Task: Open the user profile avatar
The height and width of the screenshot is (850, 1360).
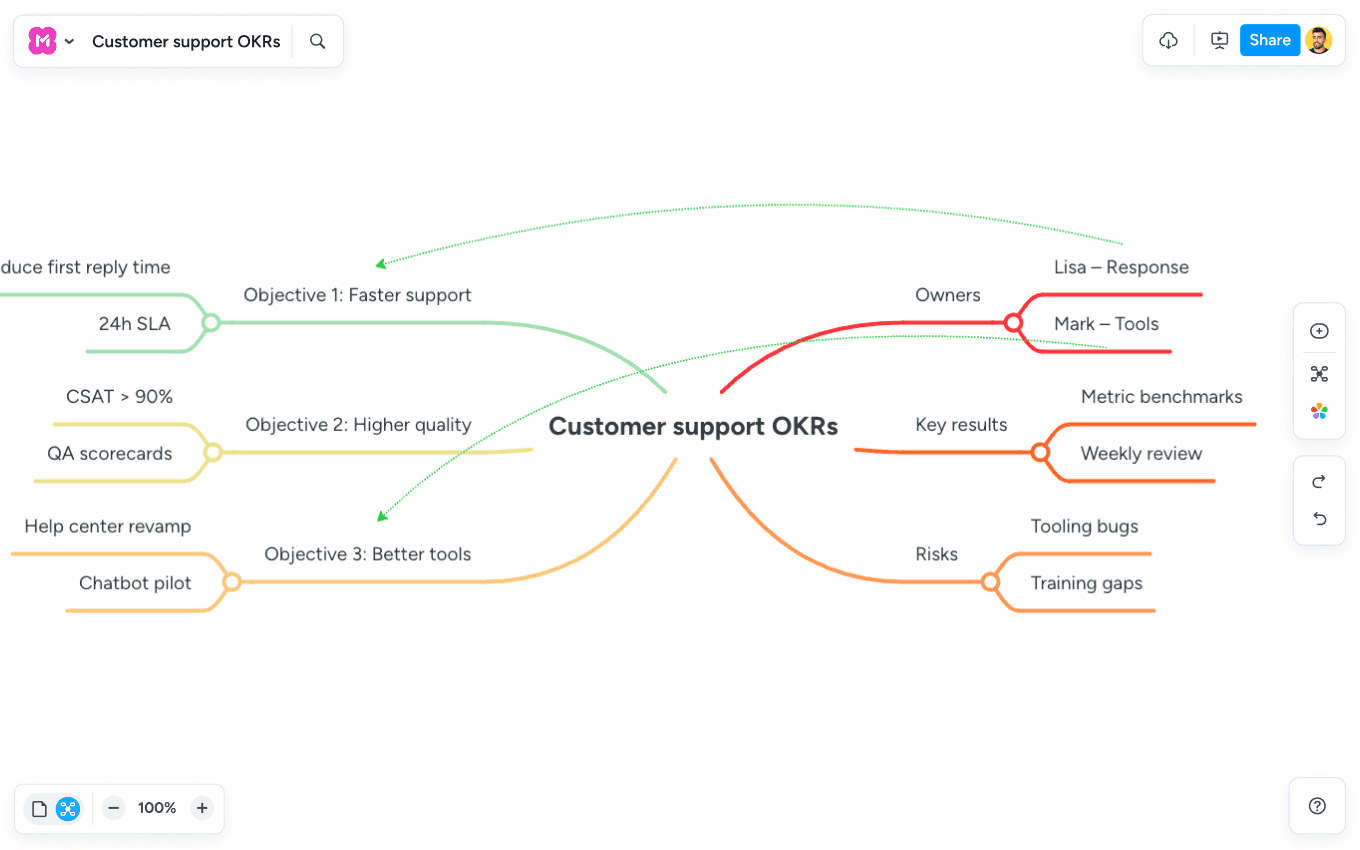Action: click(1319, 40)
